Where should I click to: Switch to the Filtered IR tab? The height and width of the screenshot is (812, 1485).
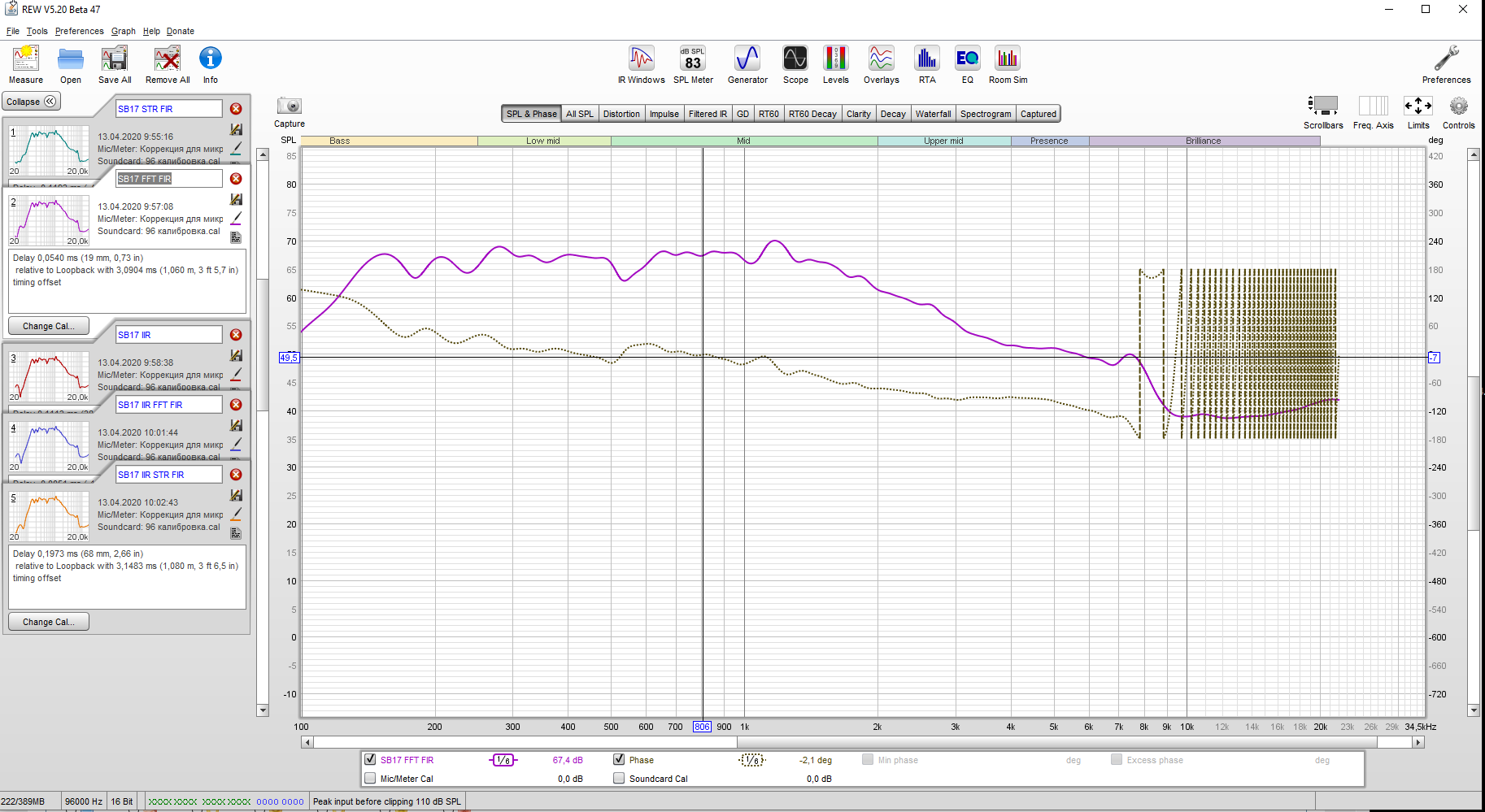coord(708,114)
